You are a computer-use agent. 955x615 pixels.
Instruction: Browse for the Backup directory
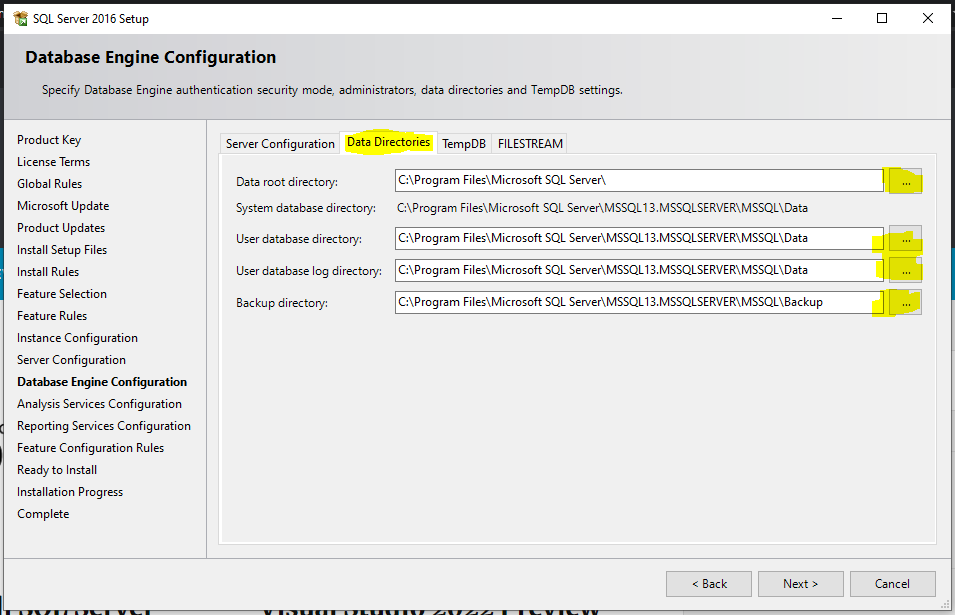tap(906, 302)
